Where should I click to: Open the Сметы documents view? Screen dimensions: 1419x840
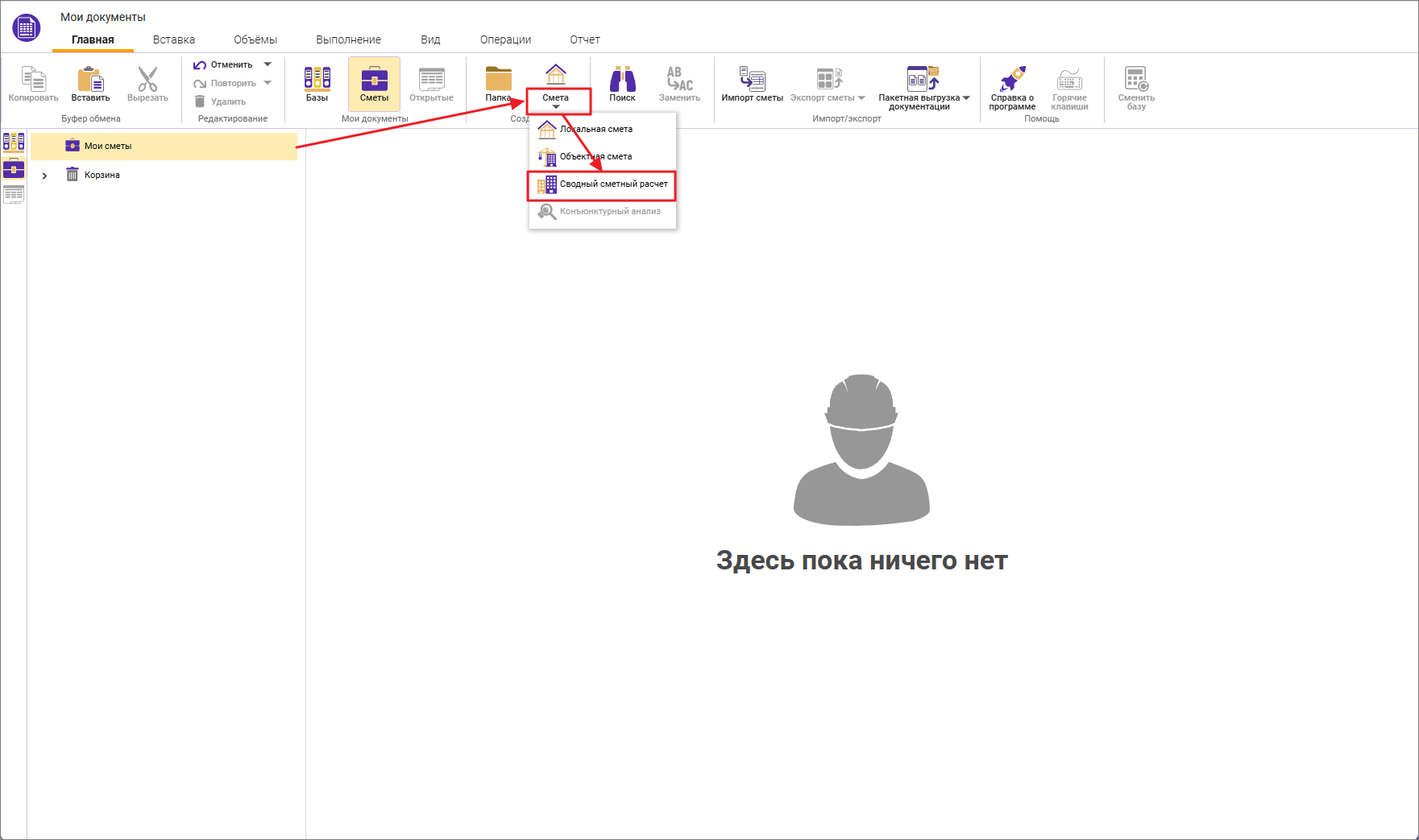point(374,84)
